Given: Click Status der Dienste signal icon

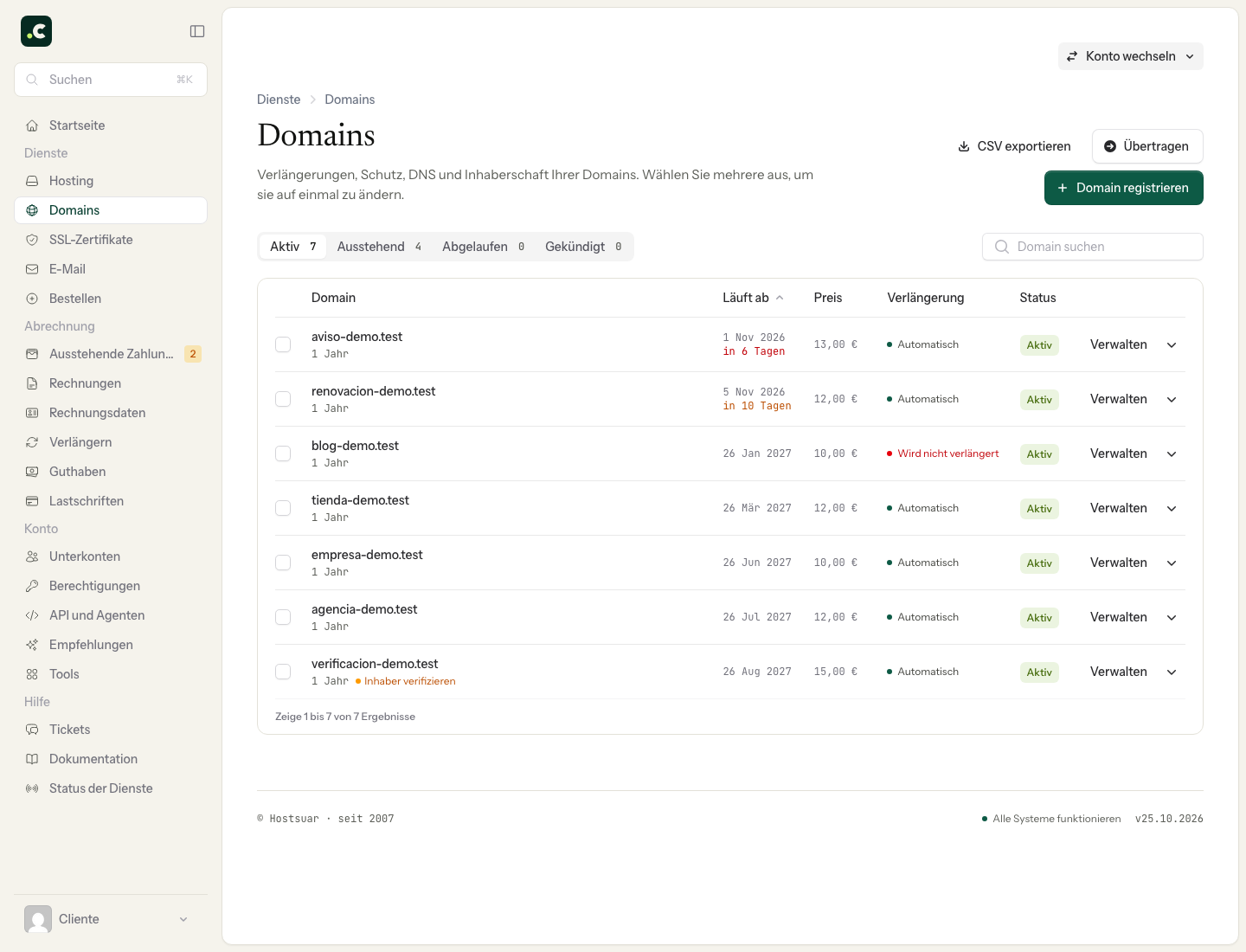Looking at the screenshot, I should (x=32, y=788).
